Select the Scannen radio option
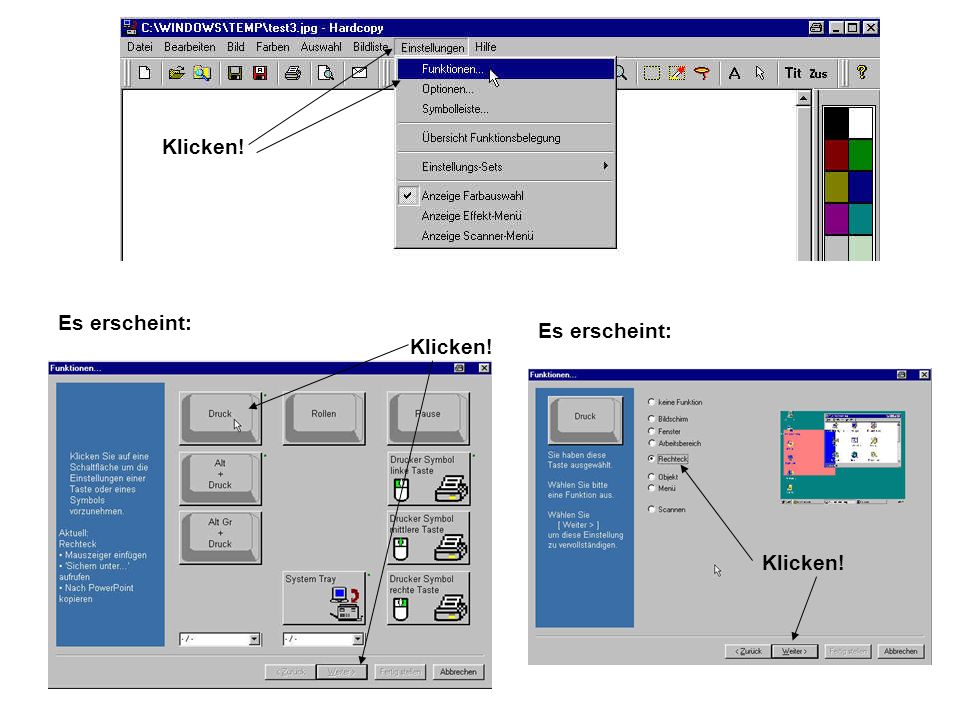This screenshot has width=960, height=720. (651, 509)
